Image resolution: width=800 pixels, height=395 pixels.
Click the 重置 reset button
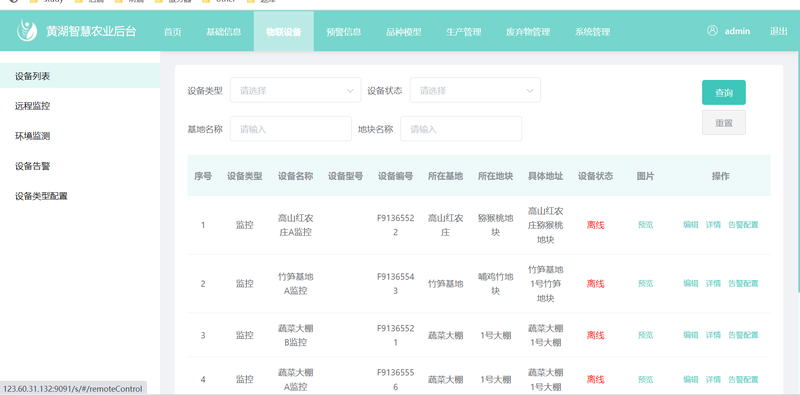(723, 122)
